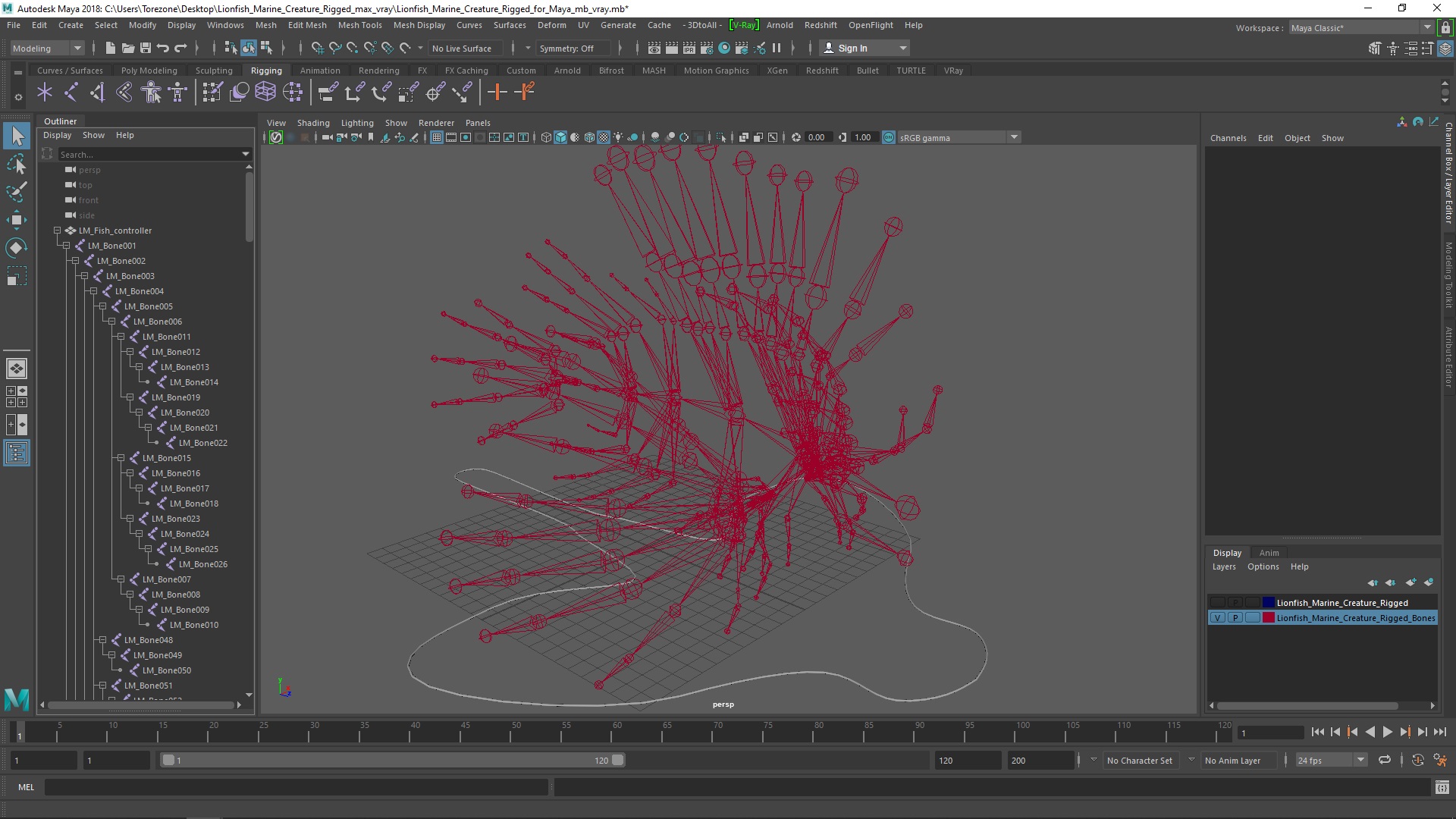
Task: Select the Rotate tool icon
Action: point(17,248)
